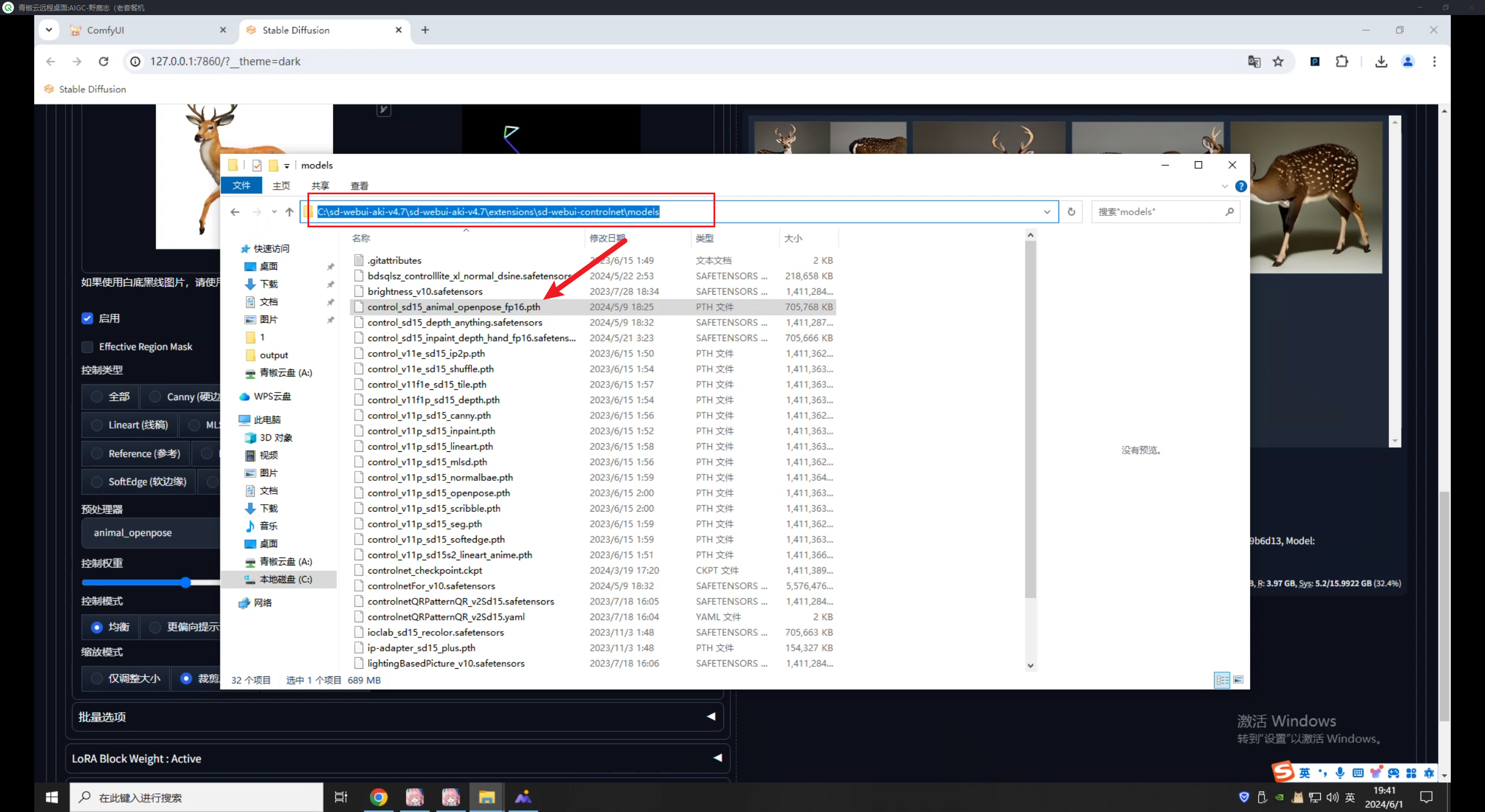Switch to the ComfyUI browser tab
Image resolution: width=1485 pixels, height=812 pixels.
(x=148, y=30)
